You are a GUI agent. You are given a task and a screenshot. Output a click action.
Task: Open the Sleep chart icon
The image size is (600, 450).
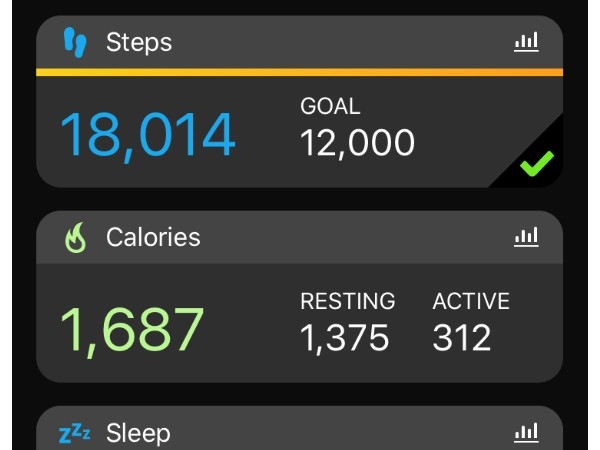click(x=526, y=432)
